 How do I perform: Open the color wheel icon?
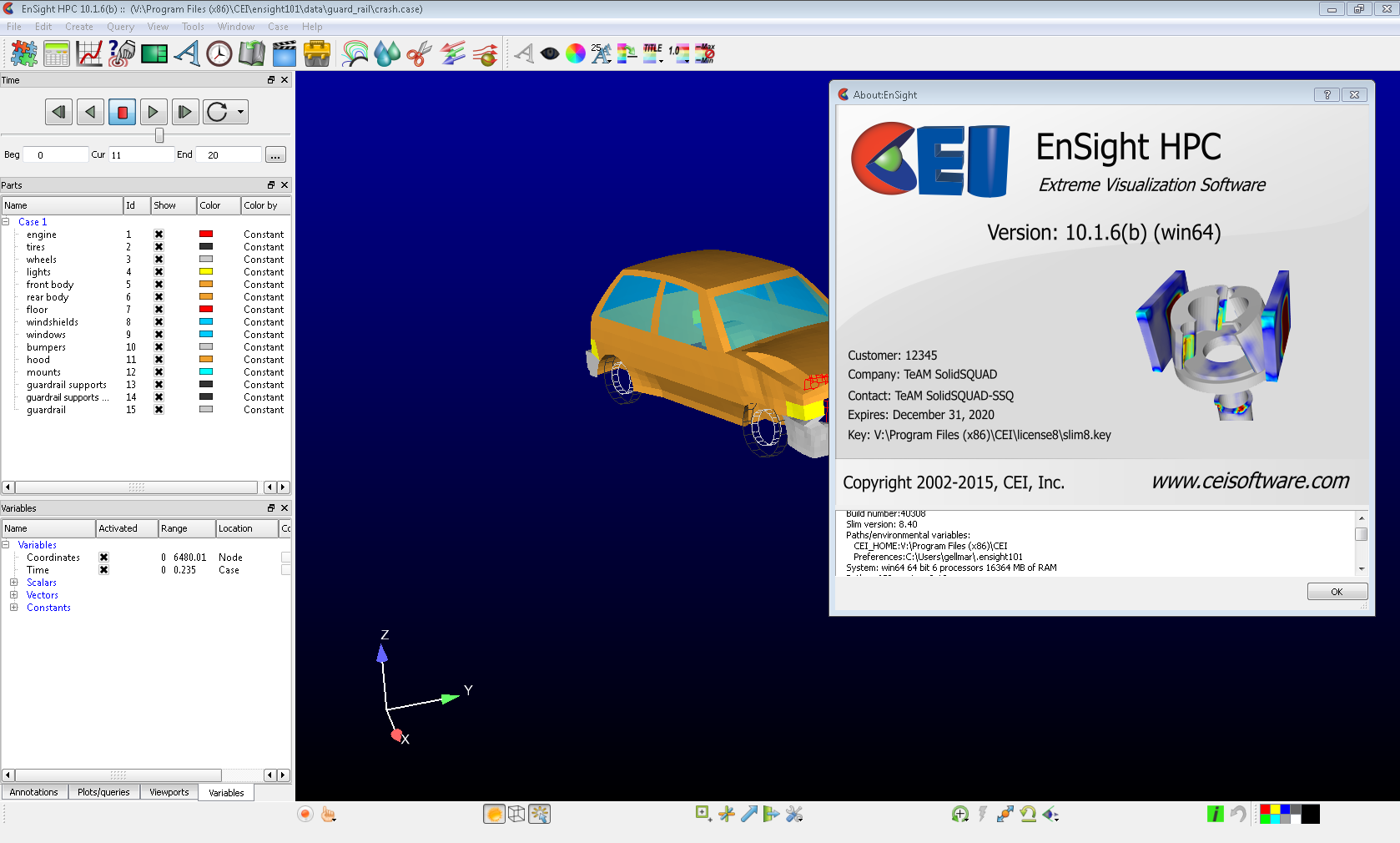(576, 53)
